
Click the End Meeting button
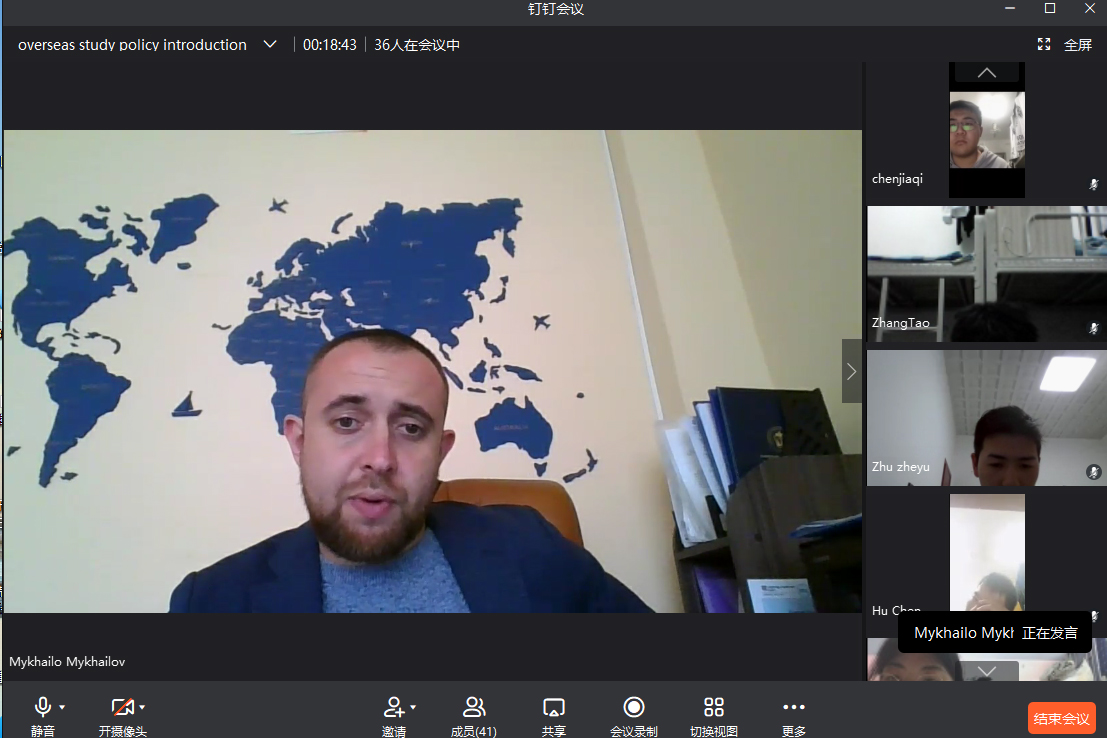tap(1061, 718)
